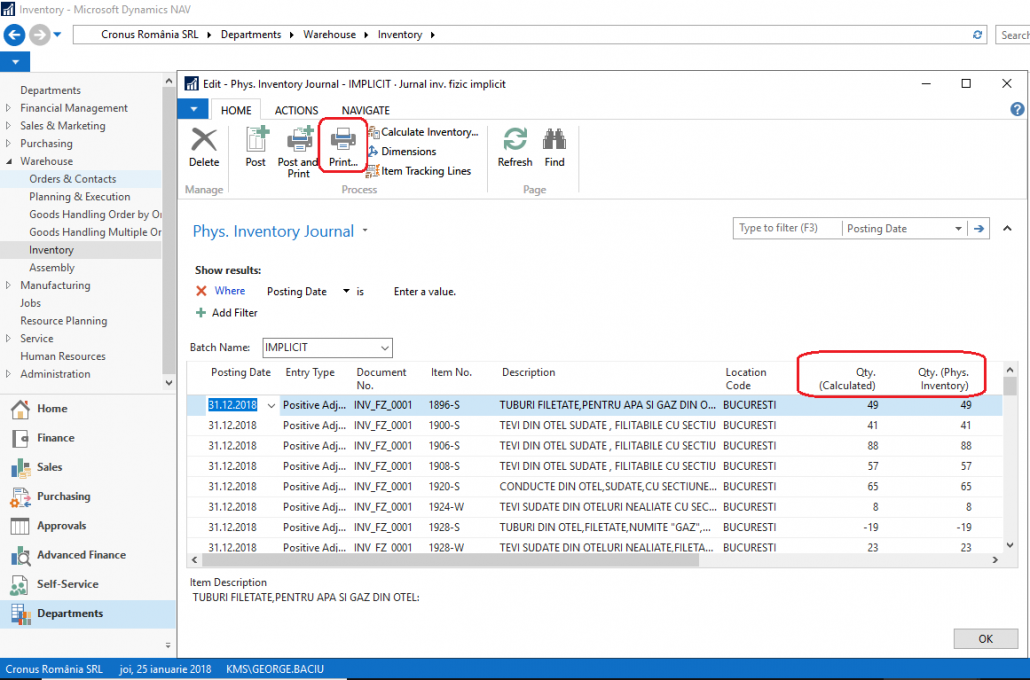Screen dimensions: 1030x680
Task: Select the Post and Print icon
Action: click(x=298, y=148)
